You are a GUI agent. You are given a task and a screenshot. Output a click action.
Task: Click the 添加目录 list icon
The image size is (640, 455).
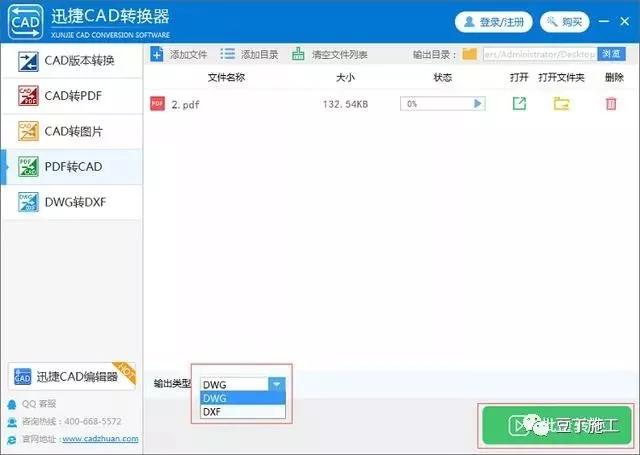[x=227, y=54]
